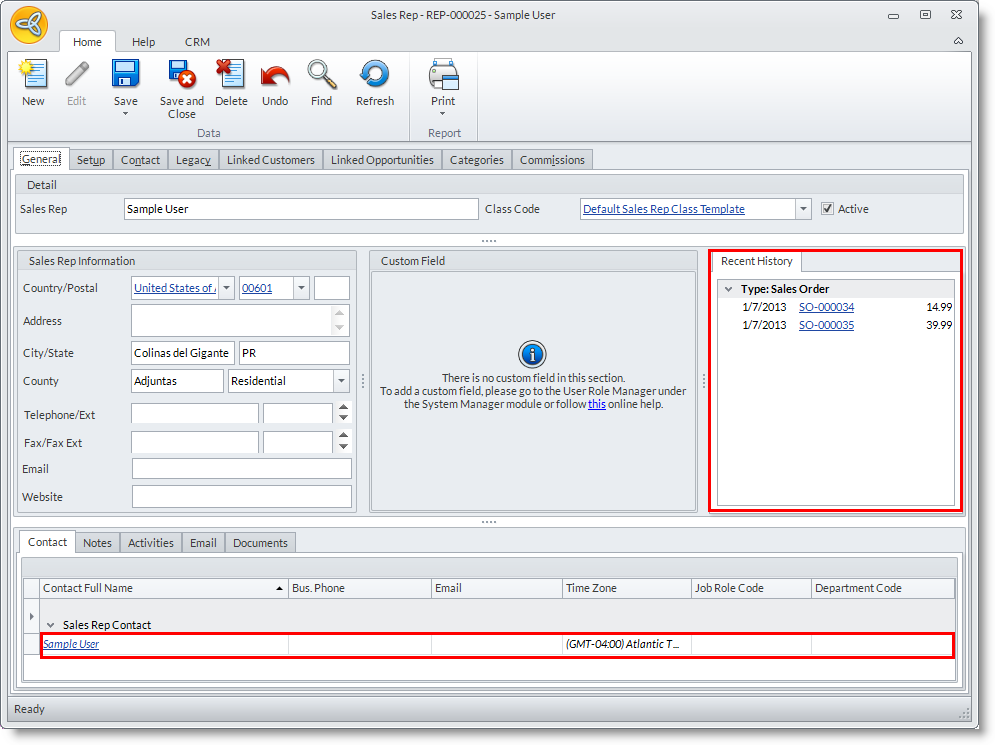Click the Save and Close icon
The height and width of the screenshot is (745, 995).
pos(181,76)
